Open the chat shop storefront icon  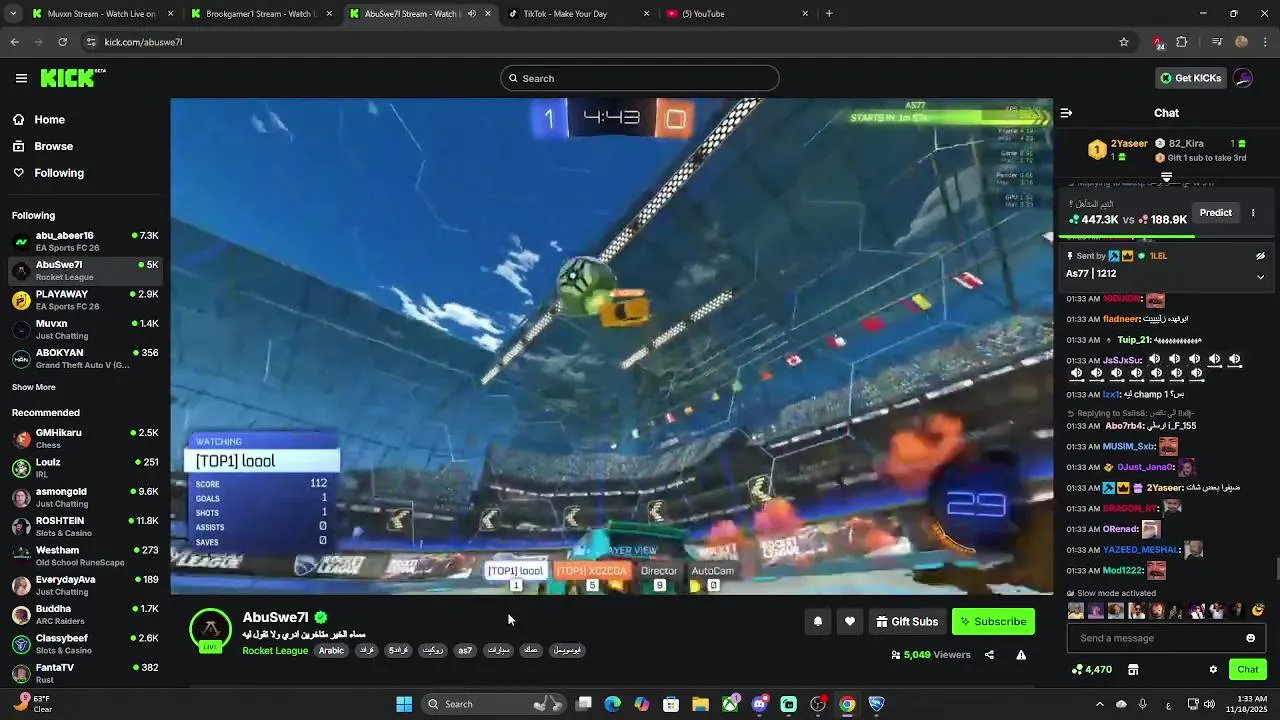[1133, 669]
